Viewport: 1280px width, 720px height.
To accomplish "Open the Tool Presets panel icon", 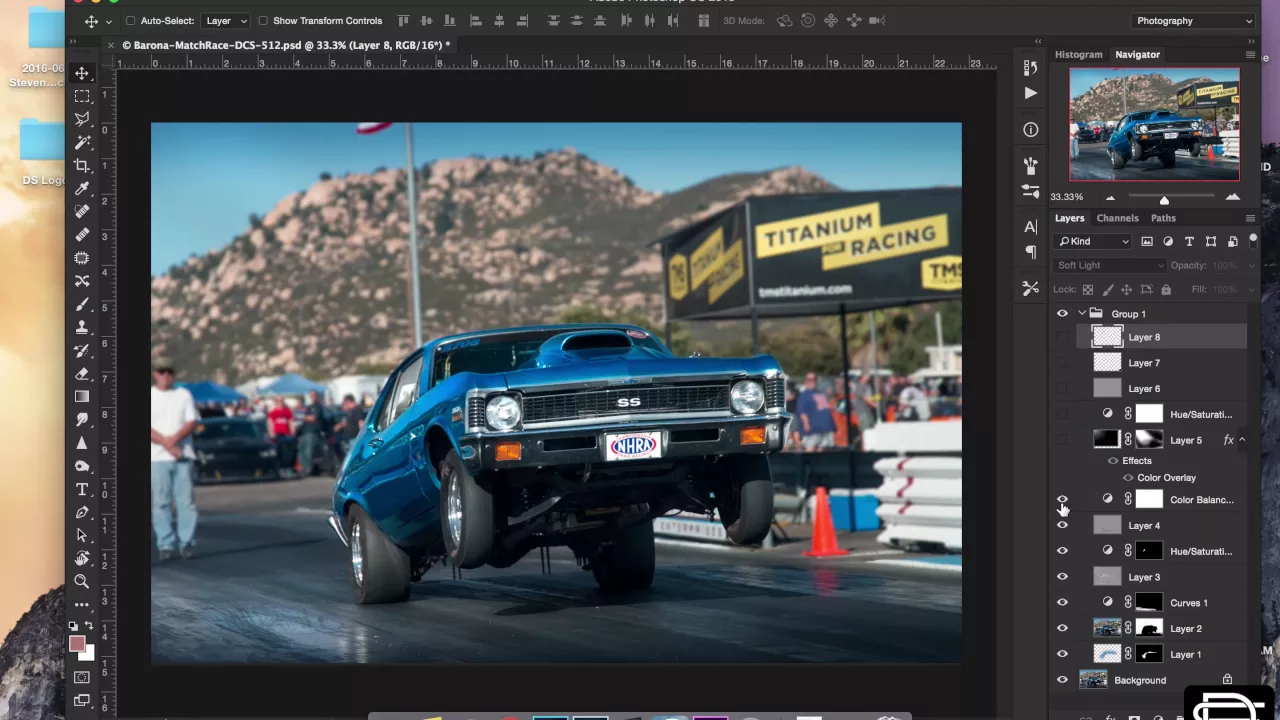I will 1031,289.
